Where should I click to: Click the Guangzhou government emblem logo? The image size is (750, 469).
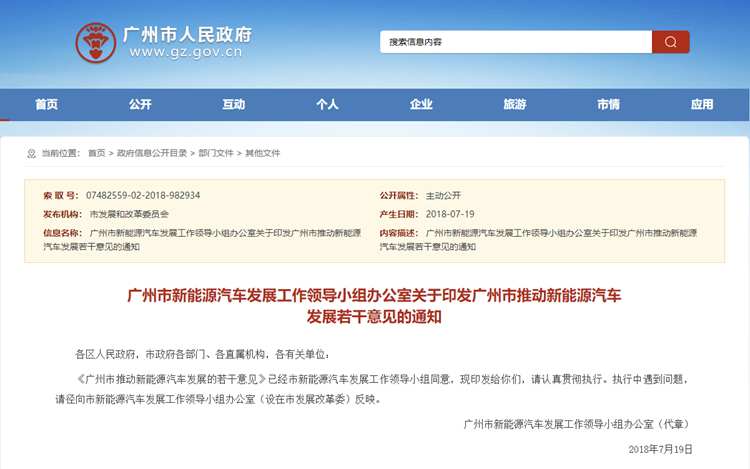click(95, 42)
